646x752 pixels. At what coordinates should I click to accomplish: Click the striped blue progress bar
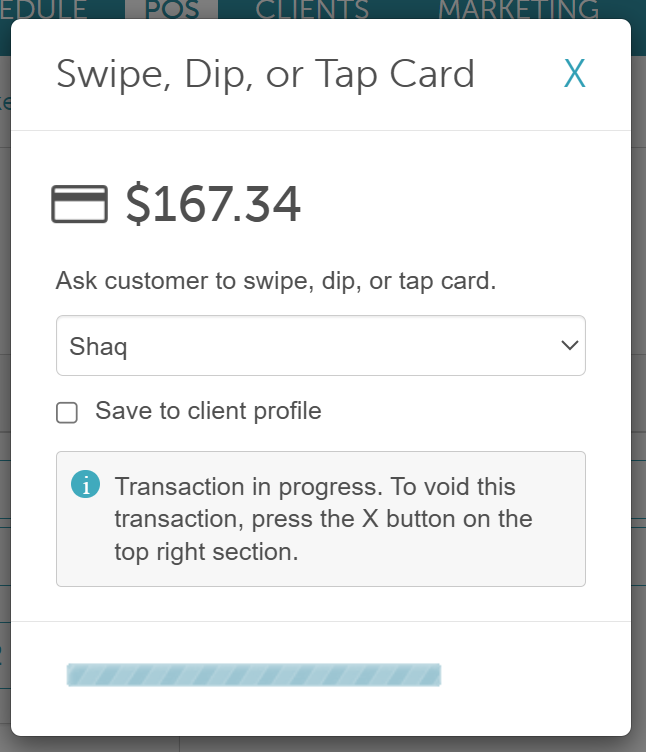coord(254,675)
